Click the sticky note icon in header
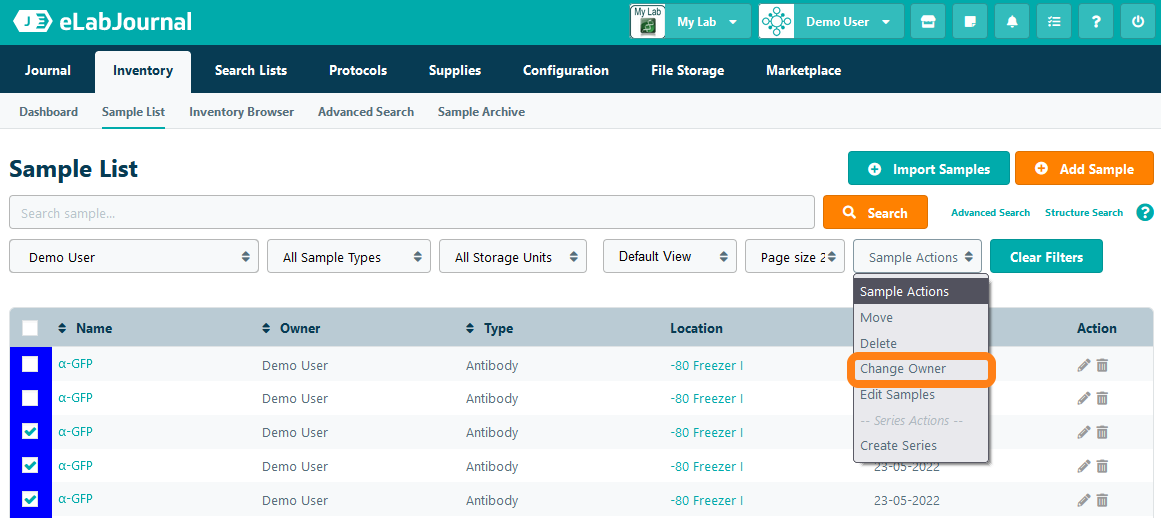 click(x=970, y=21)
